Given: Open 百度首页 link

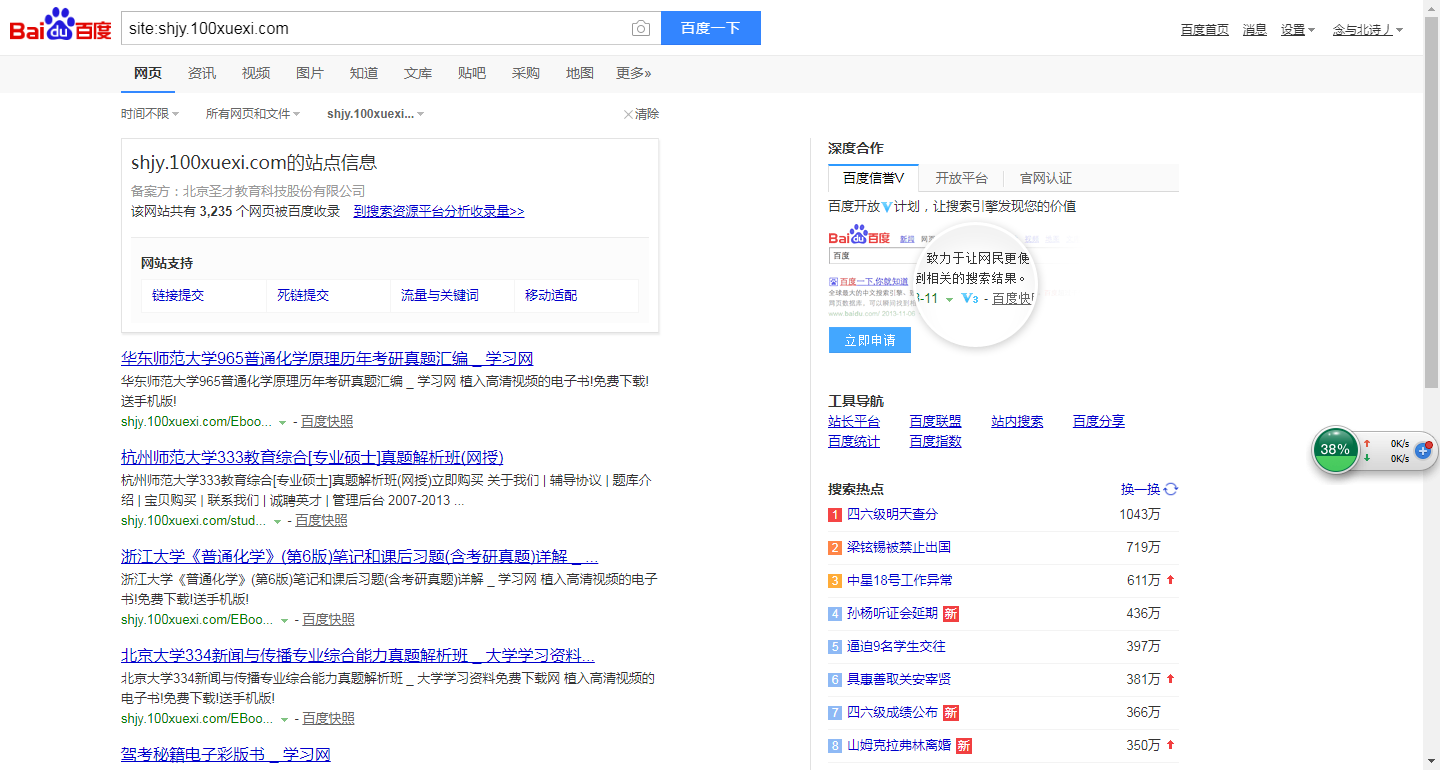Looking at the screenshot, I should pos(1205,30).
